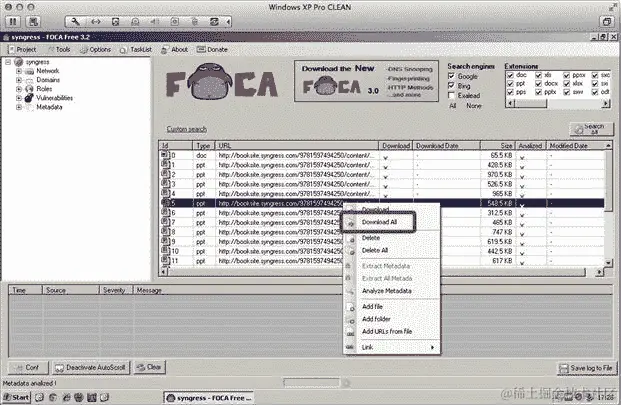
Task: Select size cell 428.5 KB
Action: 500,165
